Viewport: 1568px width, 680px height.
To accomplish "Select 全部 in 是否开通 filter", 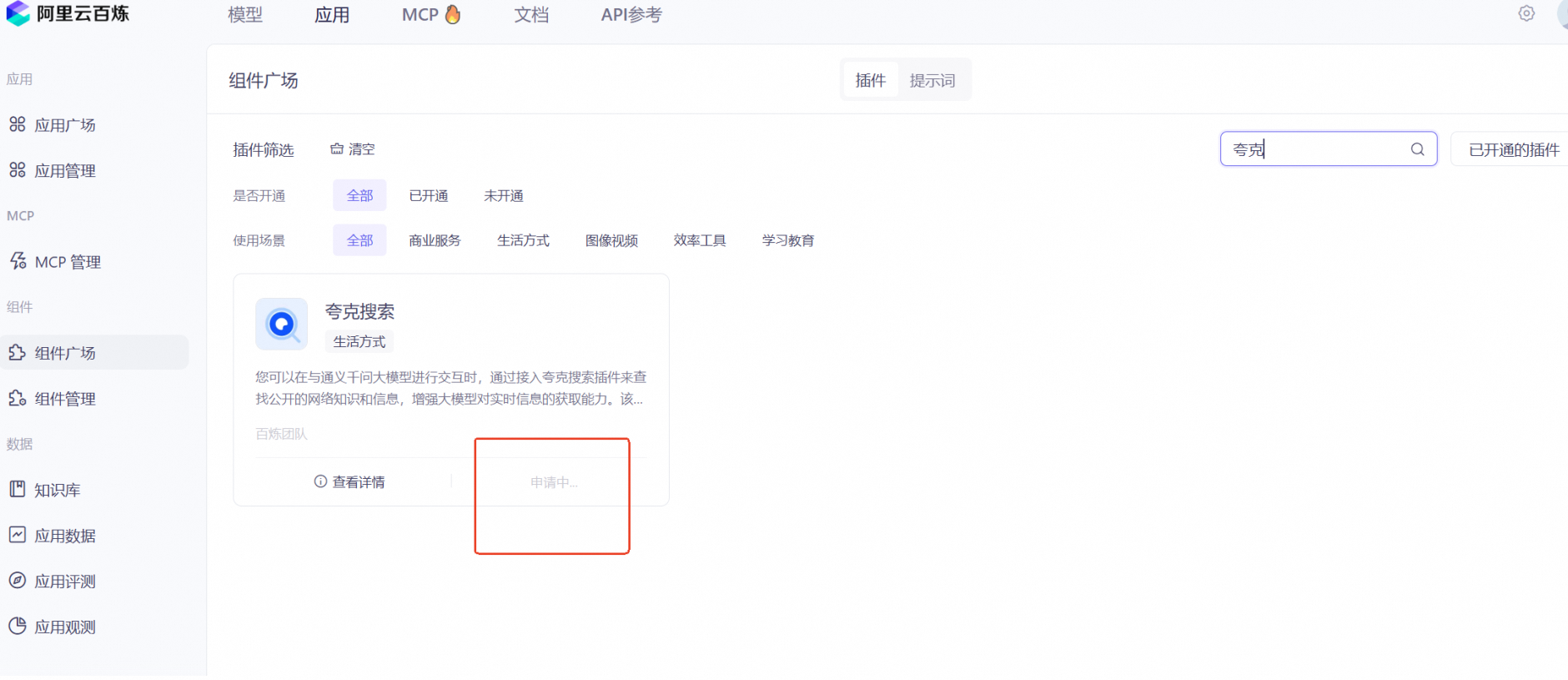I will pyautogui.click(x=359, y=195).
